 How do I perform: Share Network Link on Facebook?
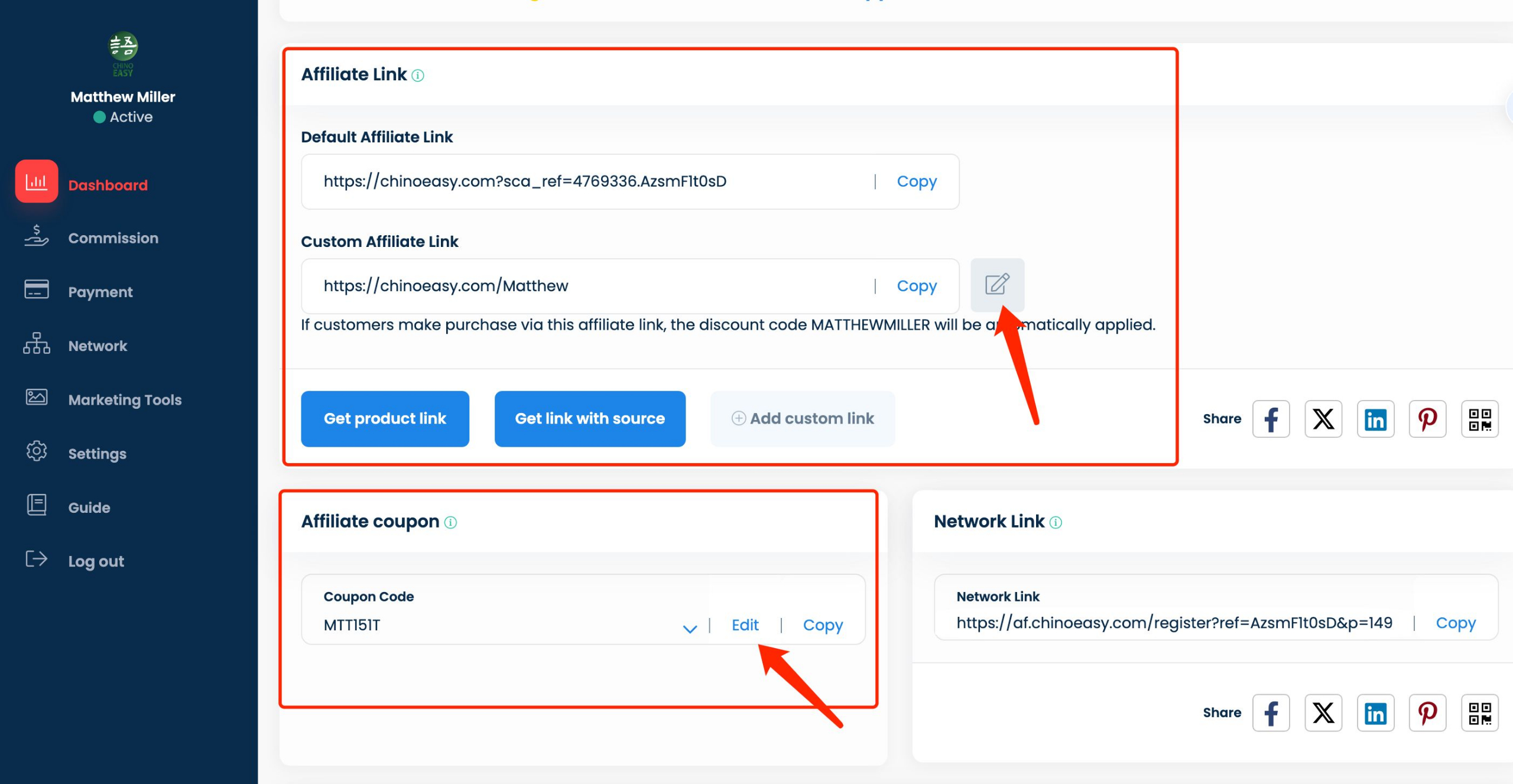pos(1271,713)
